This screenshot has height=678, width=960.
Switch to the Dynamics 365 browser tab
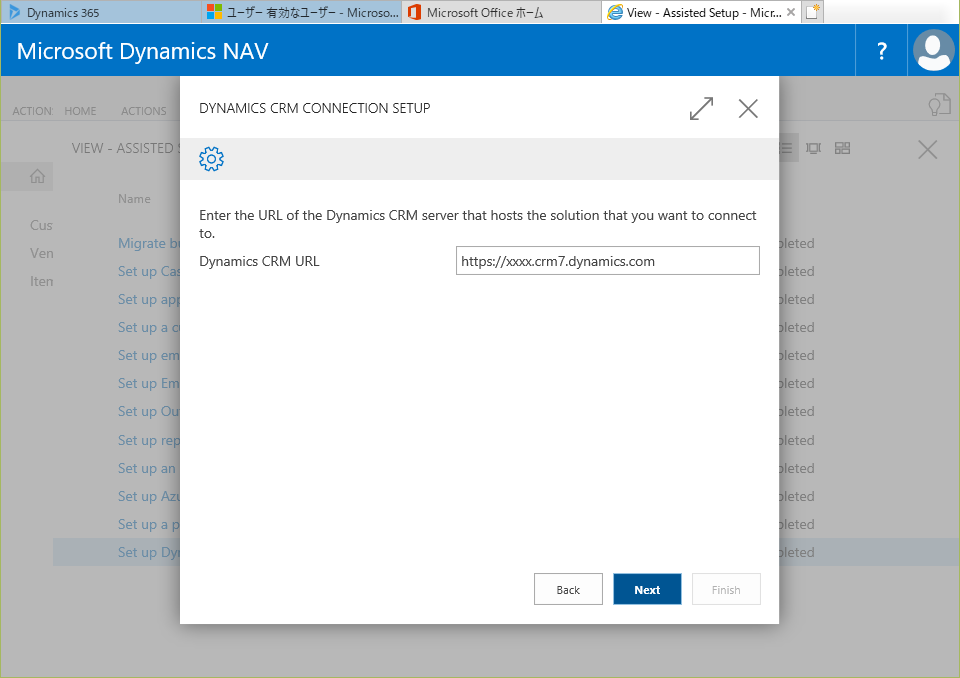pyautogui.click(x=101, y=12)
